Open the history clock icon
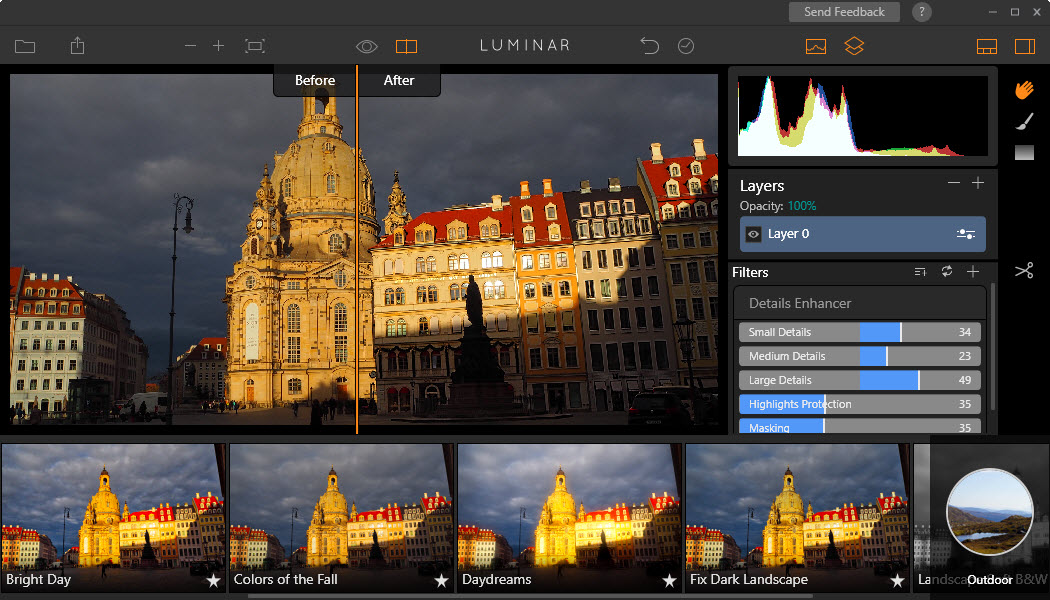The height and width of the screenshot is (600, 1050). point(686,46)
